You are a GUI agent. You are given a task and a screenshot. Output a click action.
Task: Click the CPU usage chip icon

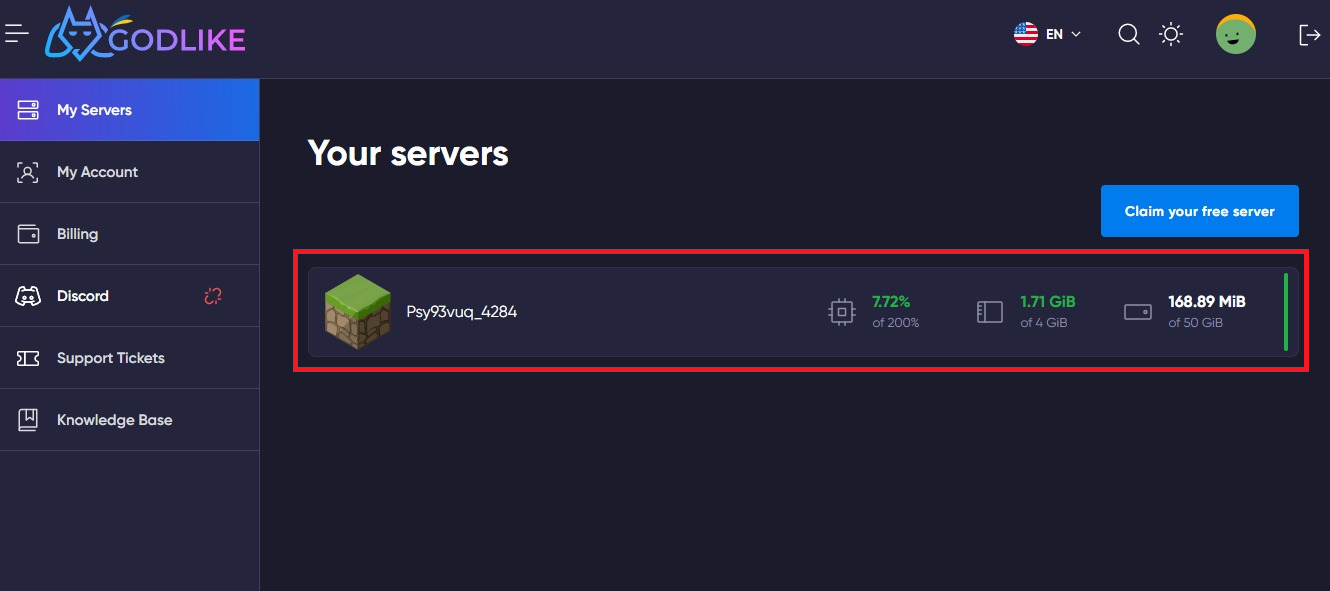pos(842,312)
